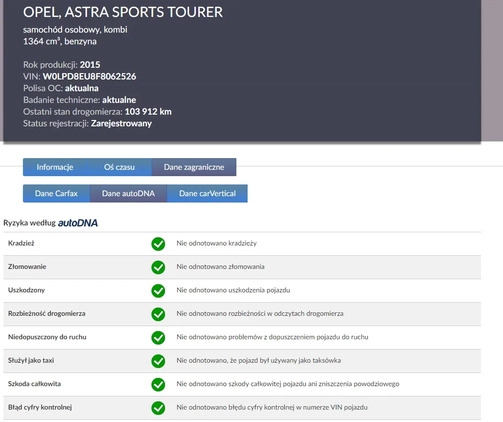Click the text Nie odnotowano uszkodzenia pojazdu
This screenshot has width=503, height=422.
point(233,290)
